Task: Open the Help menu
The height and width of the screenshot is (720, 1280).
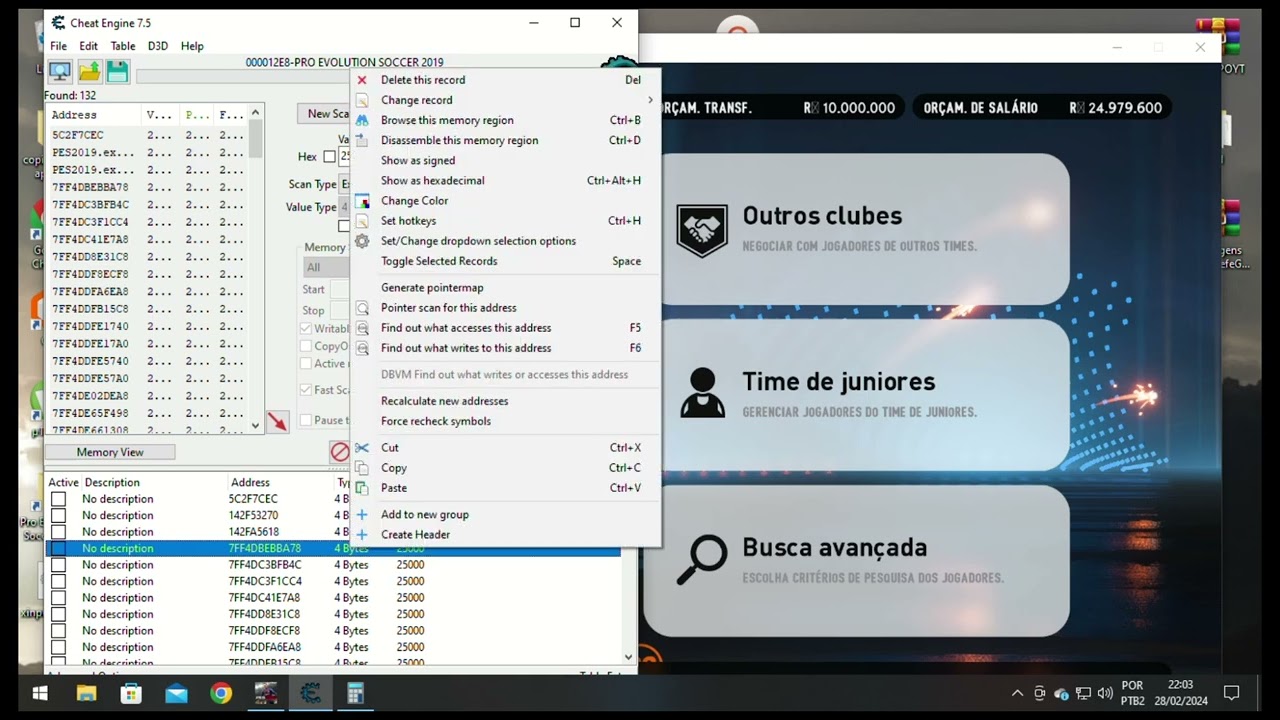Action: 192,46
